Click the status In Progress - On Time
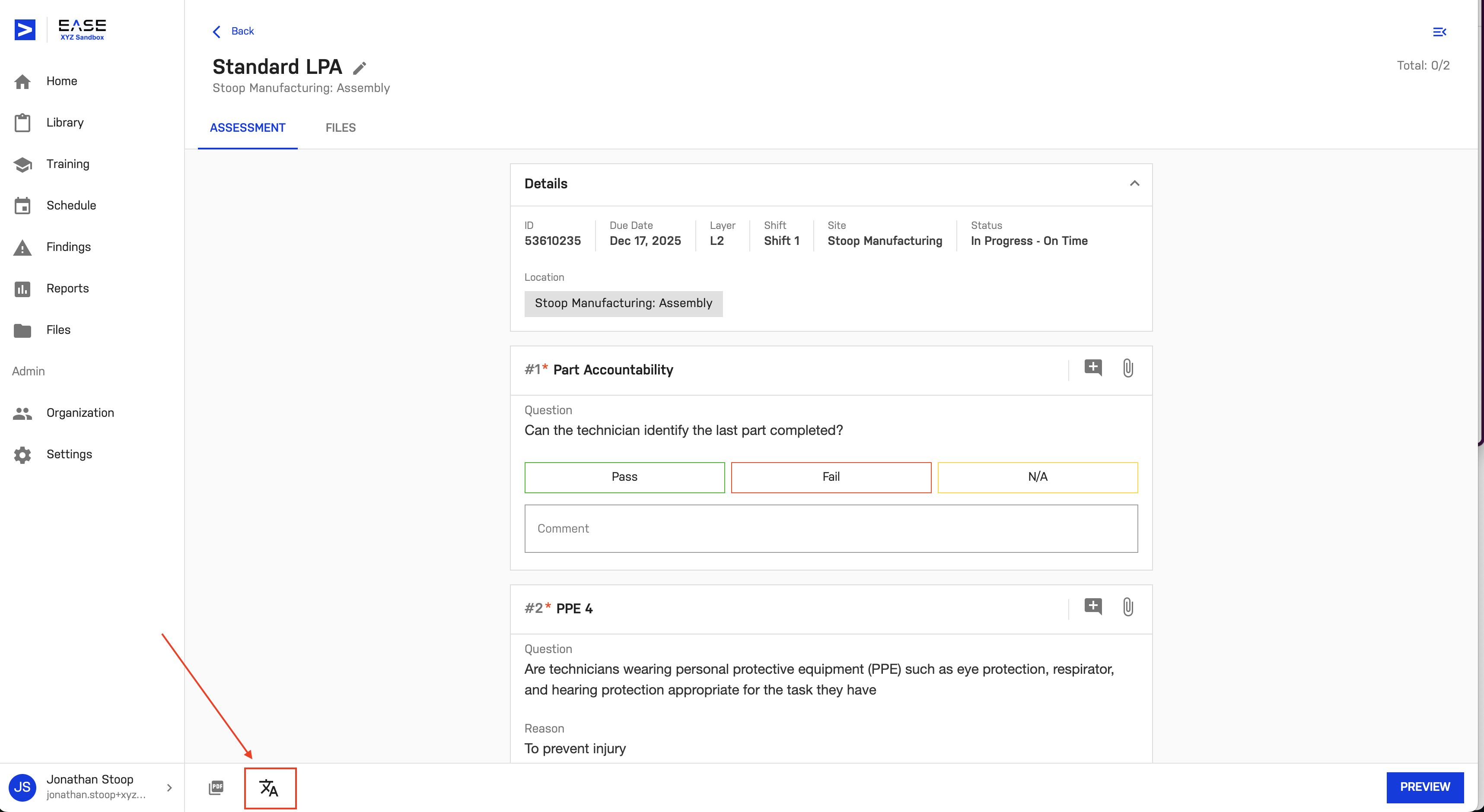 tap(1029, 241)
